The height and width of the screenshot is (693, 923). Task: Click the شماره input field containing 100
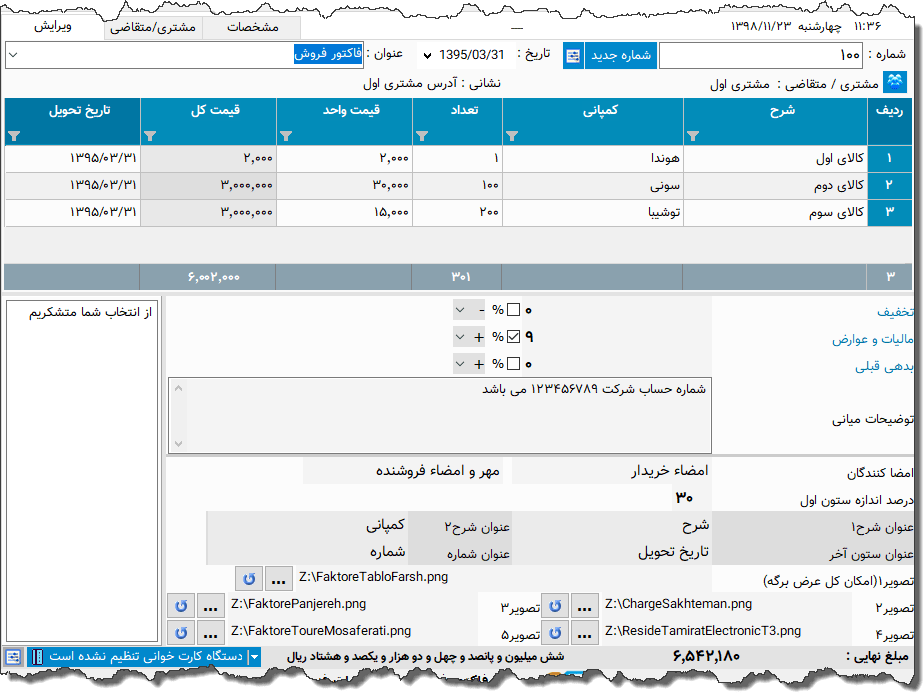(760, 55)
